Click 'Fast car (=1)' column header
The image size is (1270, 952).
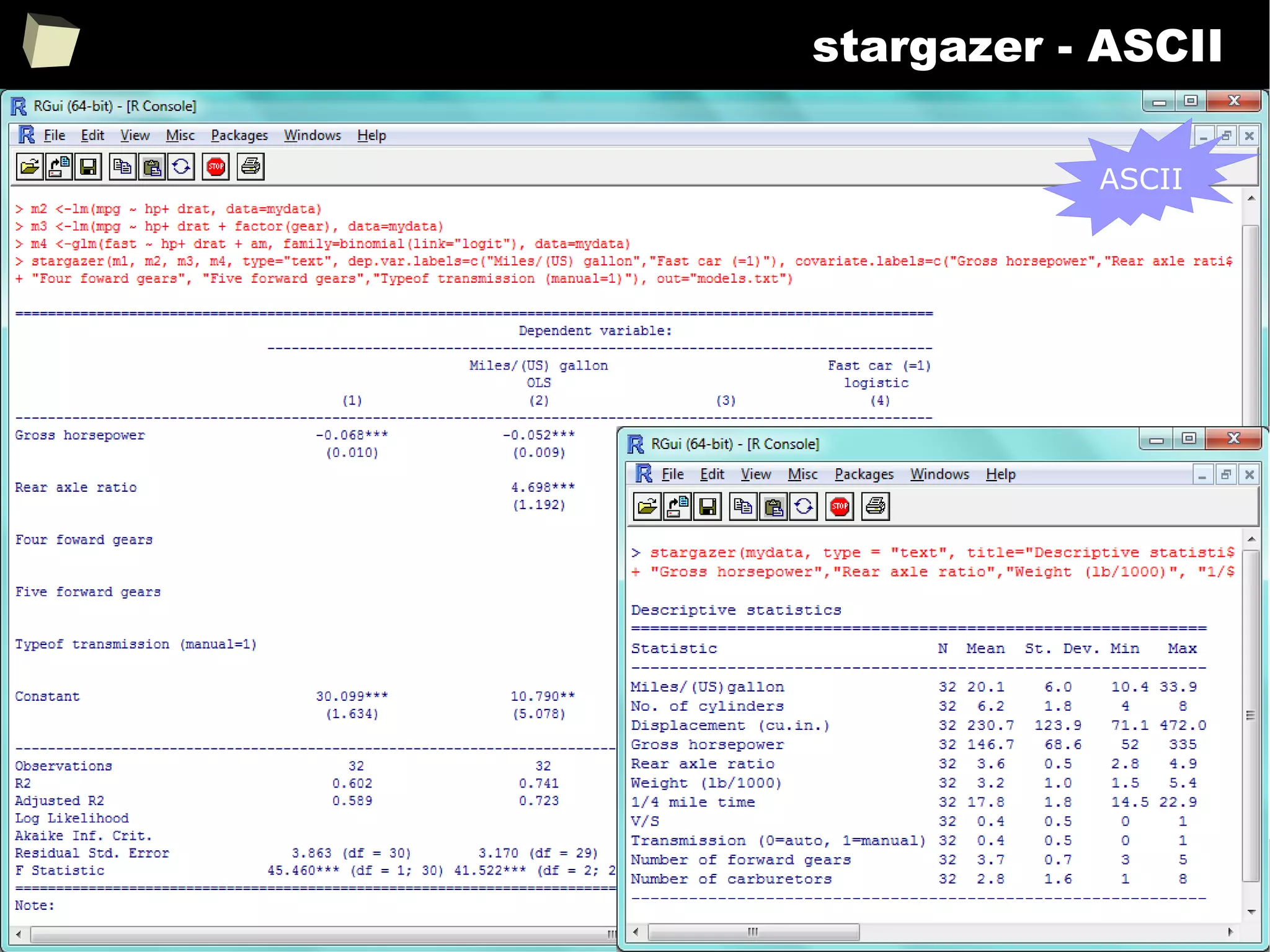pyautogui.click(x=879, y=366)
